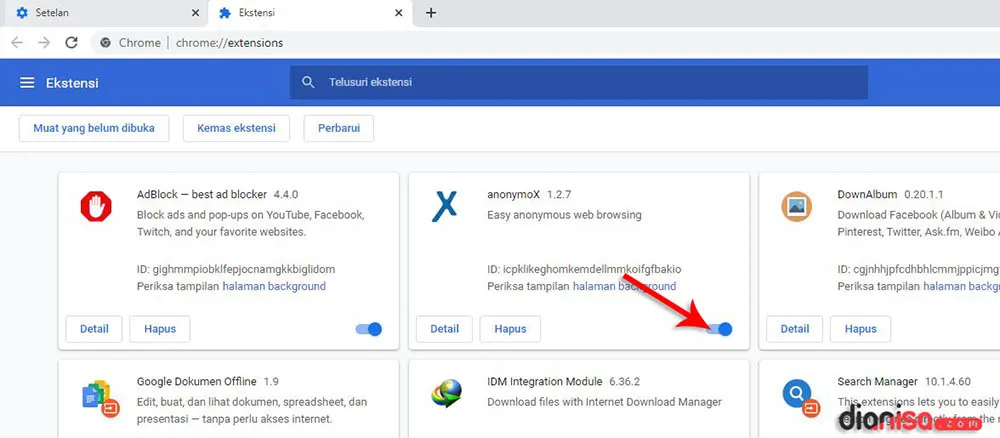Click the search magnifier icon

tap(309, 82)
